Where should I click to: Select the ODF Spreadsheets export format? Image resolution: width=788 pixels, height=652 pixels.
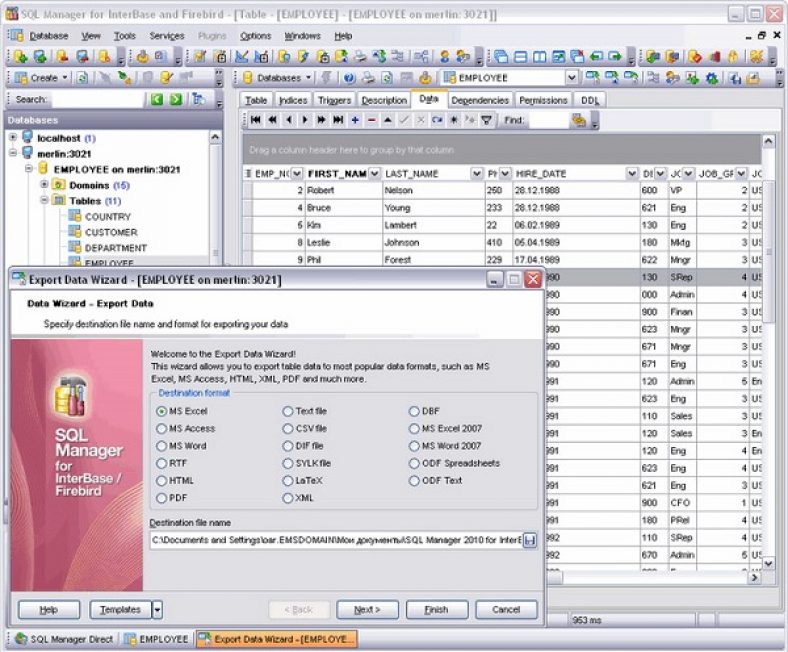(x=414, y=463)
